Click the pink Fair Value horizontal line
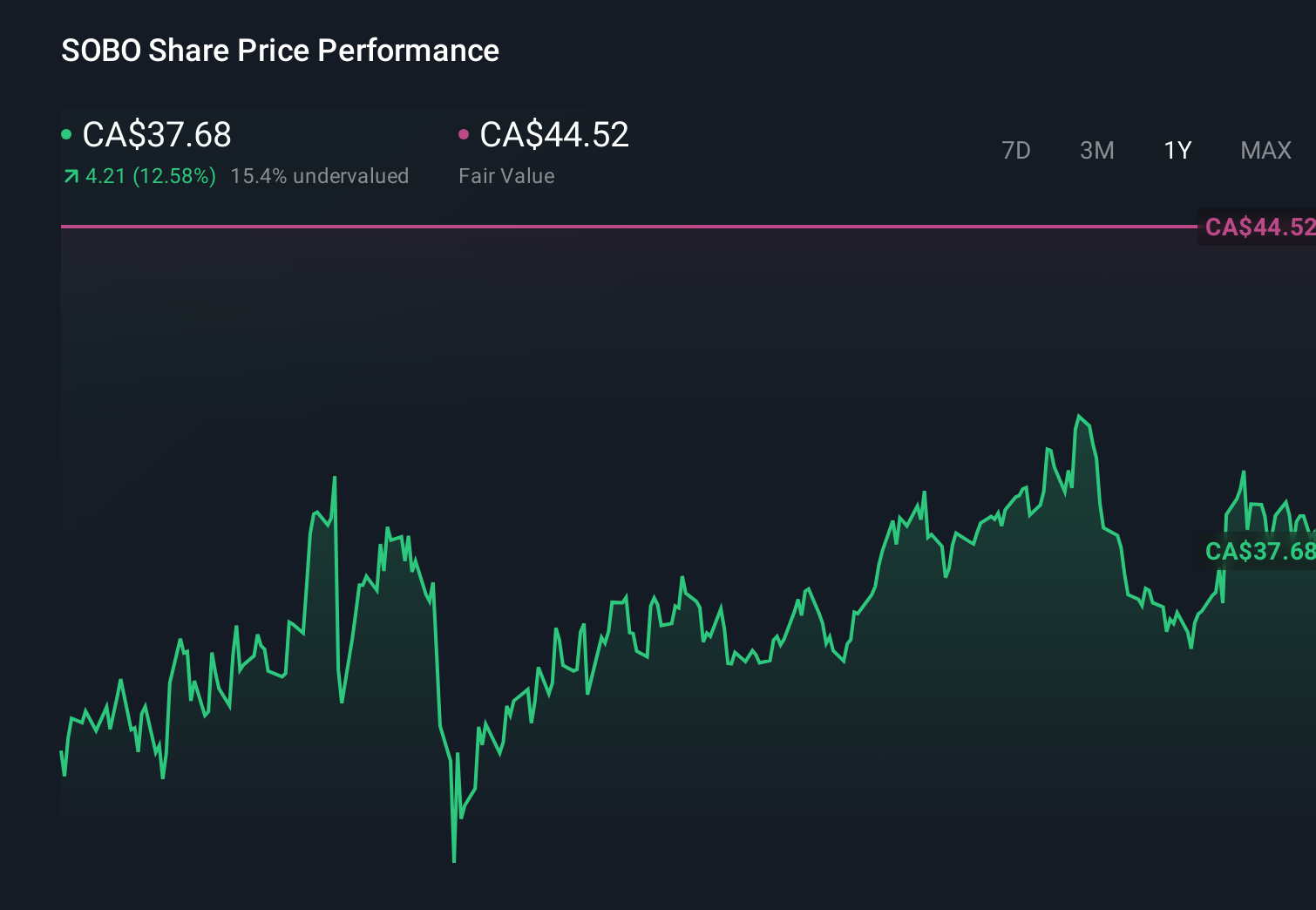1316x910 pixels. tap(610, 226)
